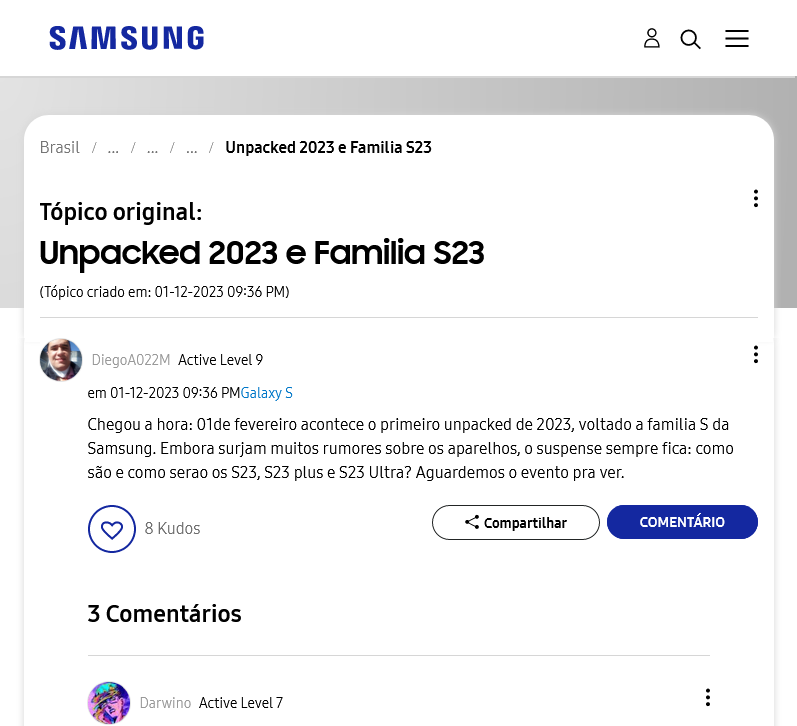Click DiegoA022M's avatar picture
The width and height of the screenshot is (797, 726).
(61, 360)
